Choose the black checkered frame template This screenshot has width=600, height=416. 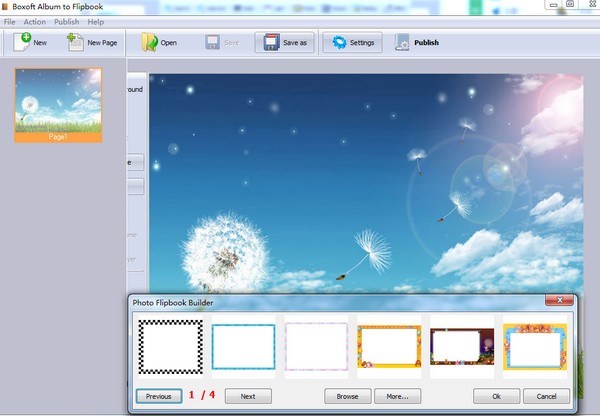point(170,346)
